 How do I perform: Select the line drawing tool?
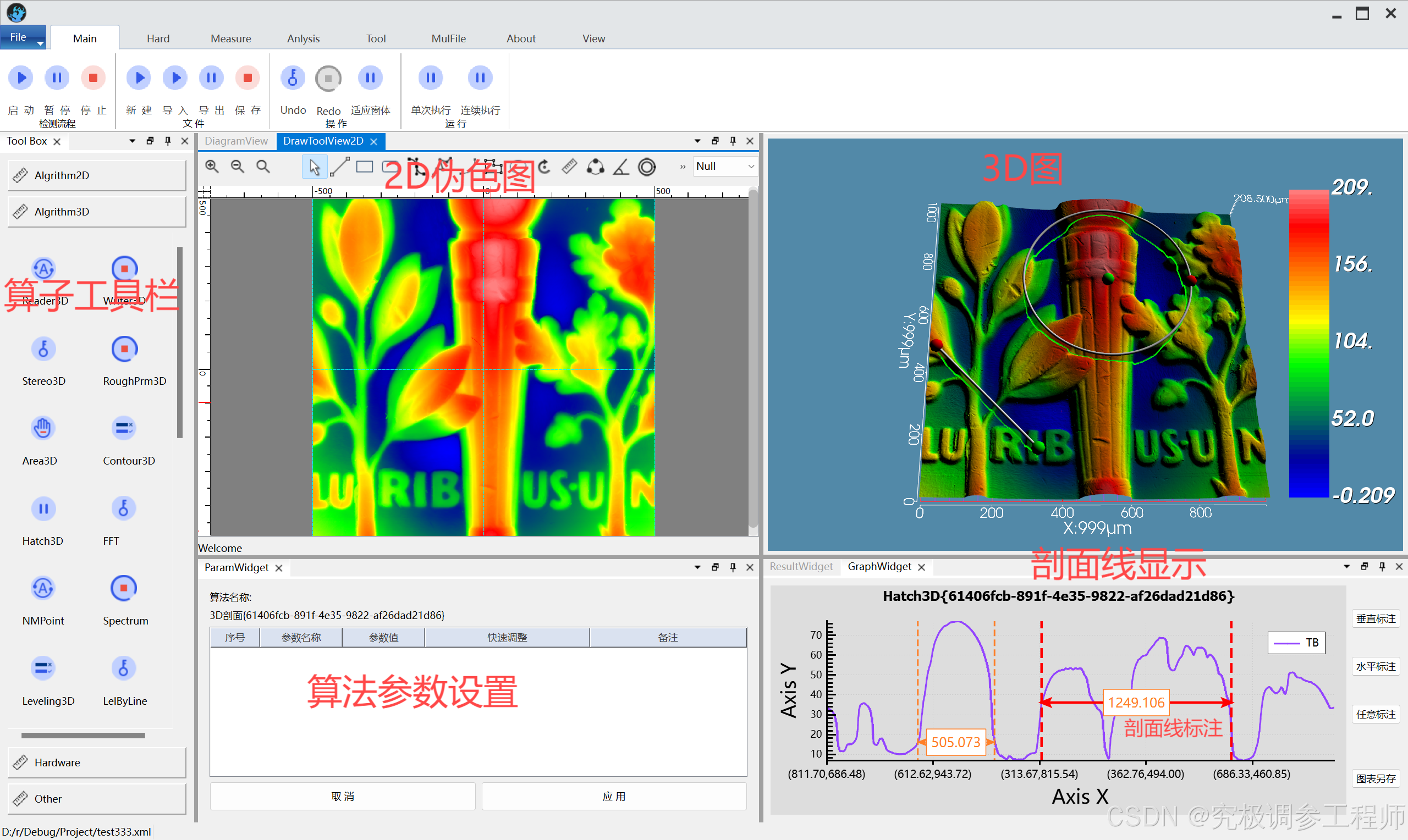click(340, 167)
